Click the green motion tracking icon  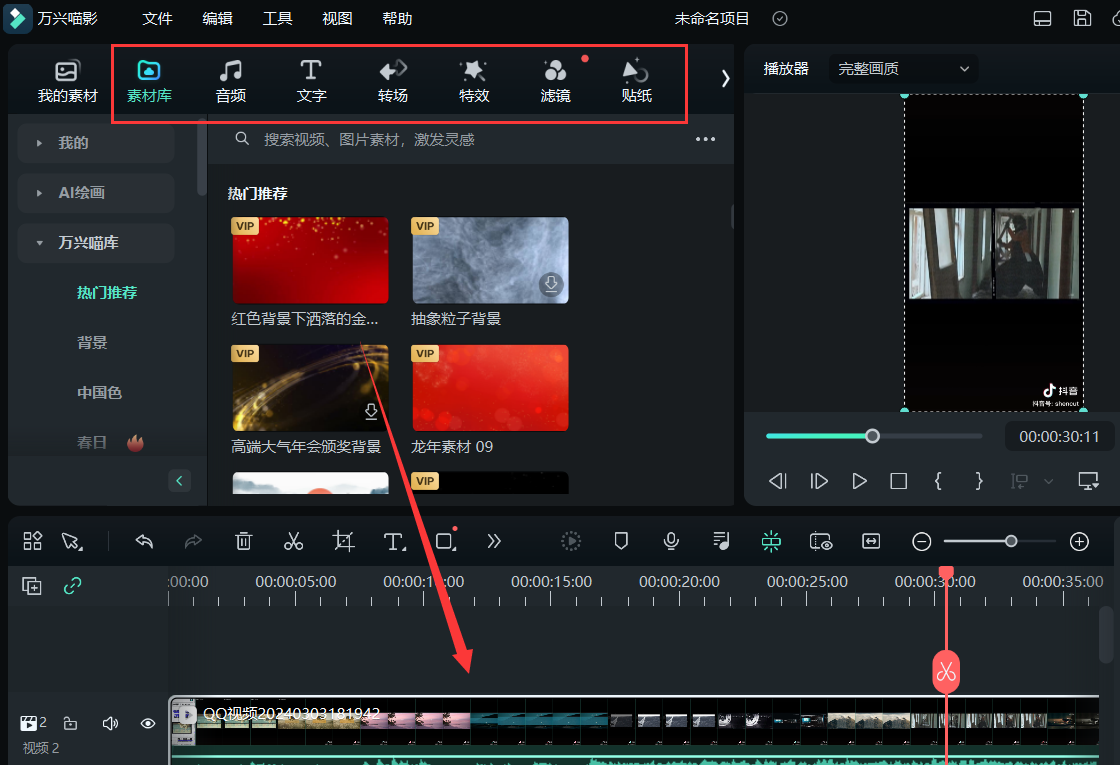pos(770,541)
